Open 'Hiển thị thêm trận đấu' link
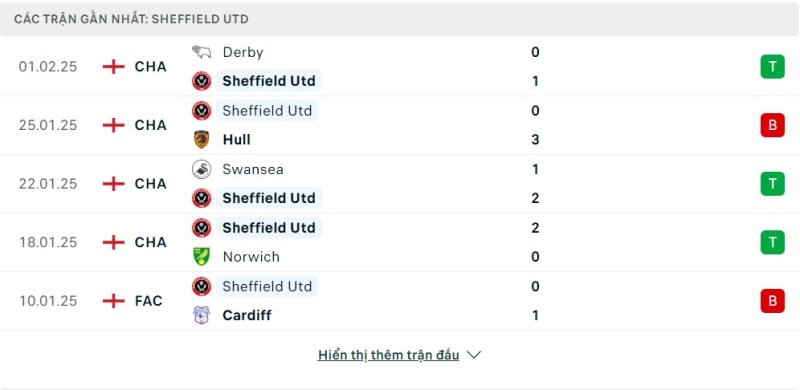This screenshot has height=390, width=800. 388,355
